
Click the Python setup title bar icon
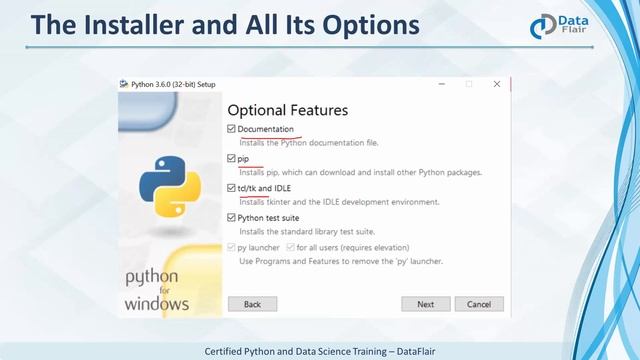124,84
